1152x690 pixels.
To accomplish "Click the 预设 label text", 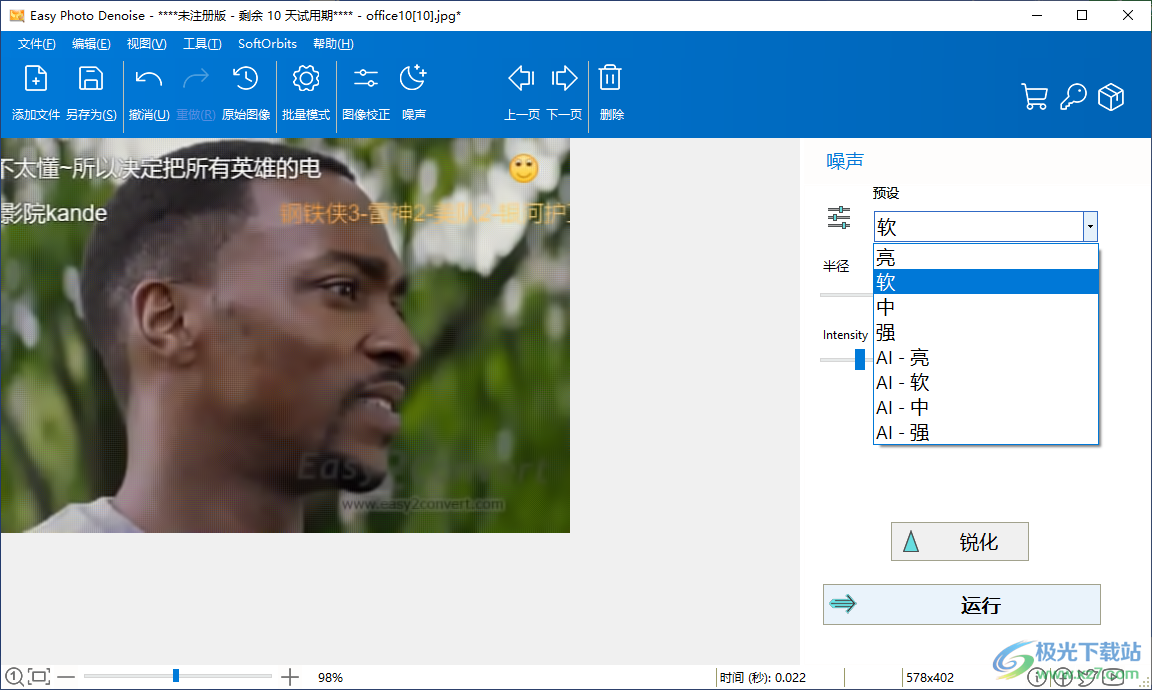I will [886, 193].
